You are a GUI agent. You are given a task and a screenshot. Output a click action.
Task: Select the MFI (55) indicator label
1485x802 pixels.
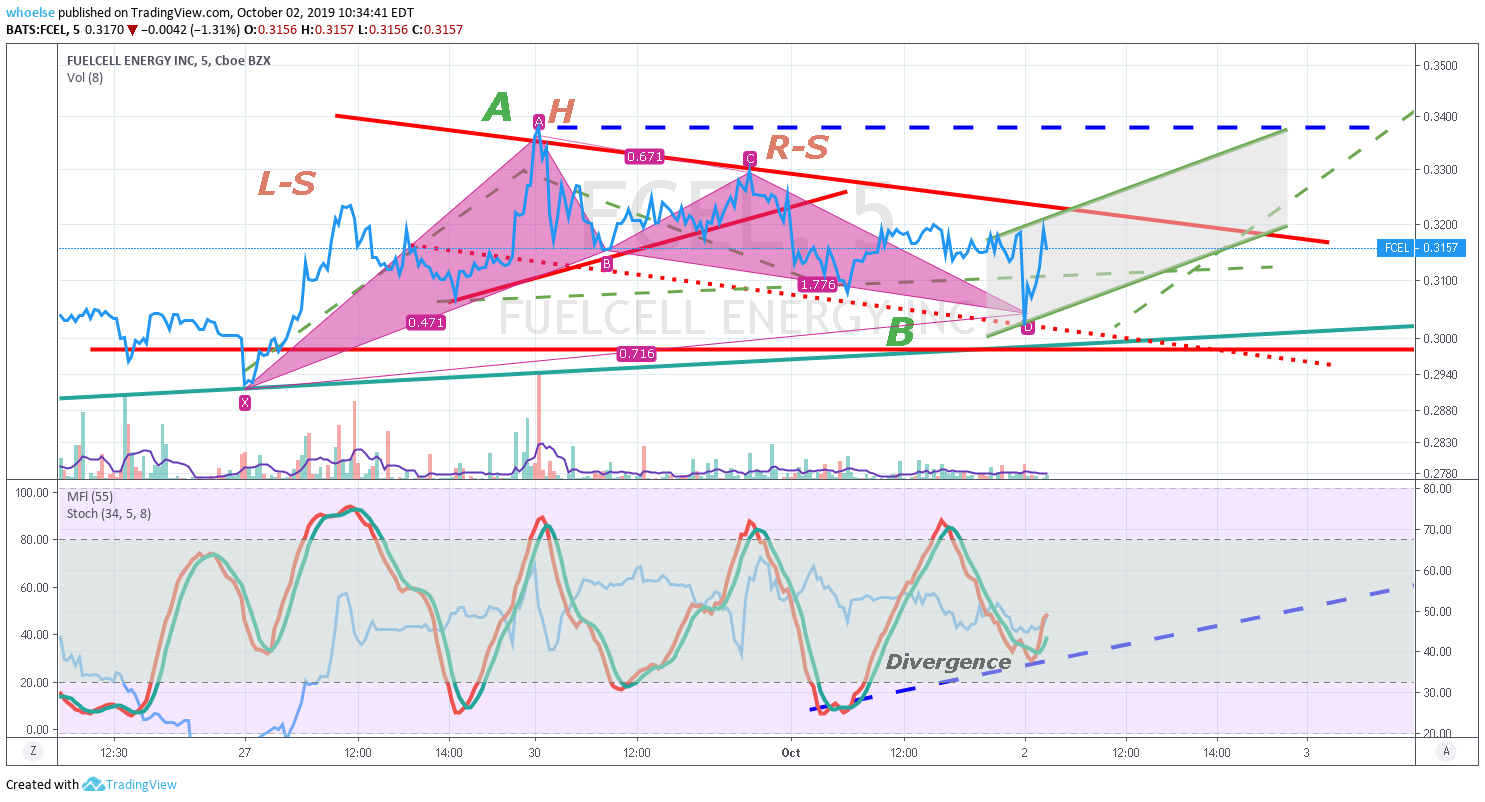point(89,496)
